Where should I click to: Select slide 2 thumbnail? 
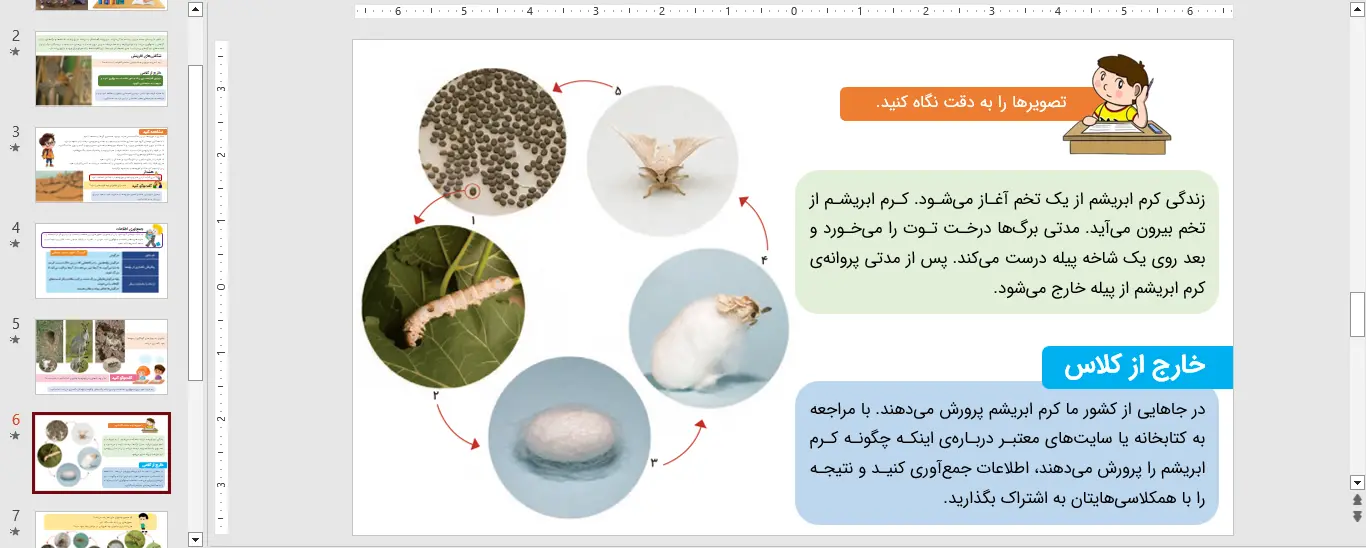pyautogui.click(x=101, y=68)
